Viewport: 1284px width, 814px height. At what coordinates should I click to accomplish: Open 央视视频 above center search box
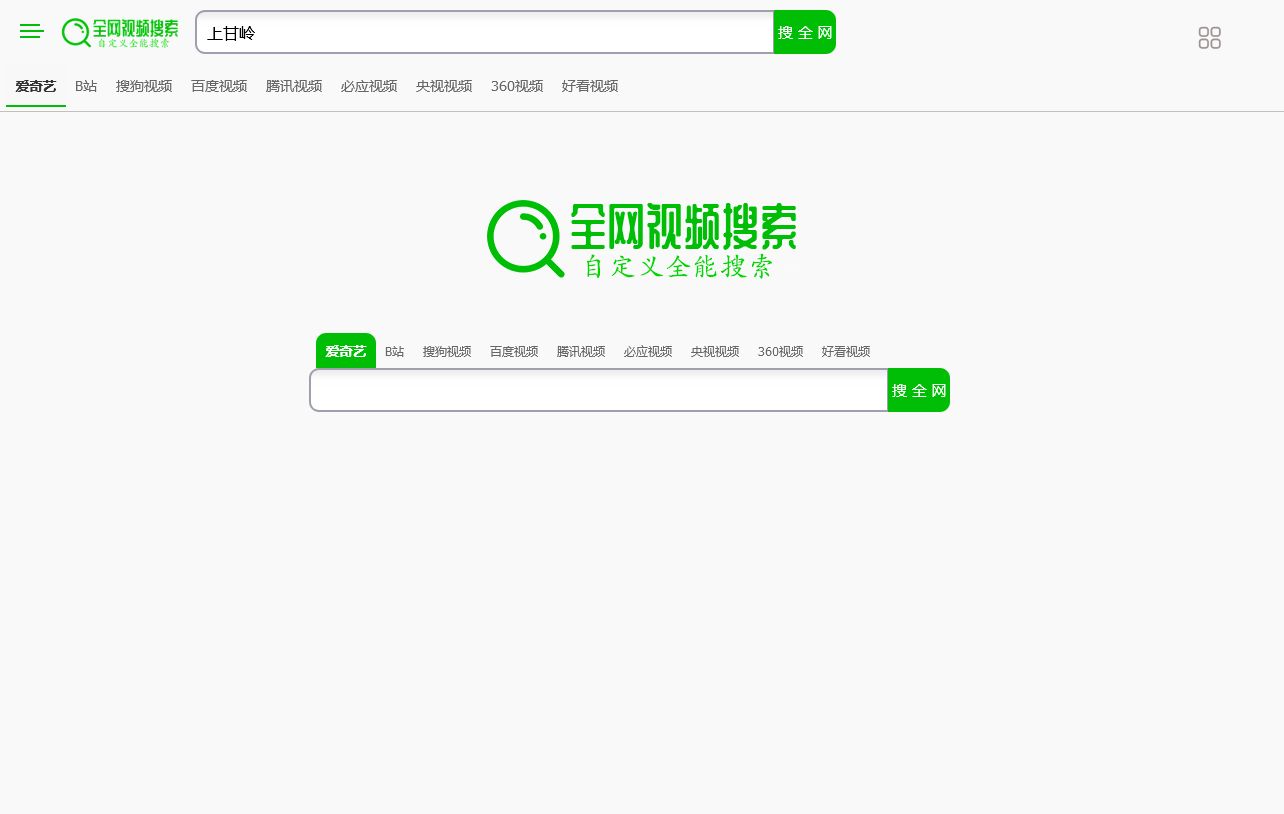click(x=715, y=352)
